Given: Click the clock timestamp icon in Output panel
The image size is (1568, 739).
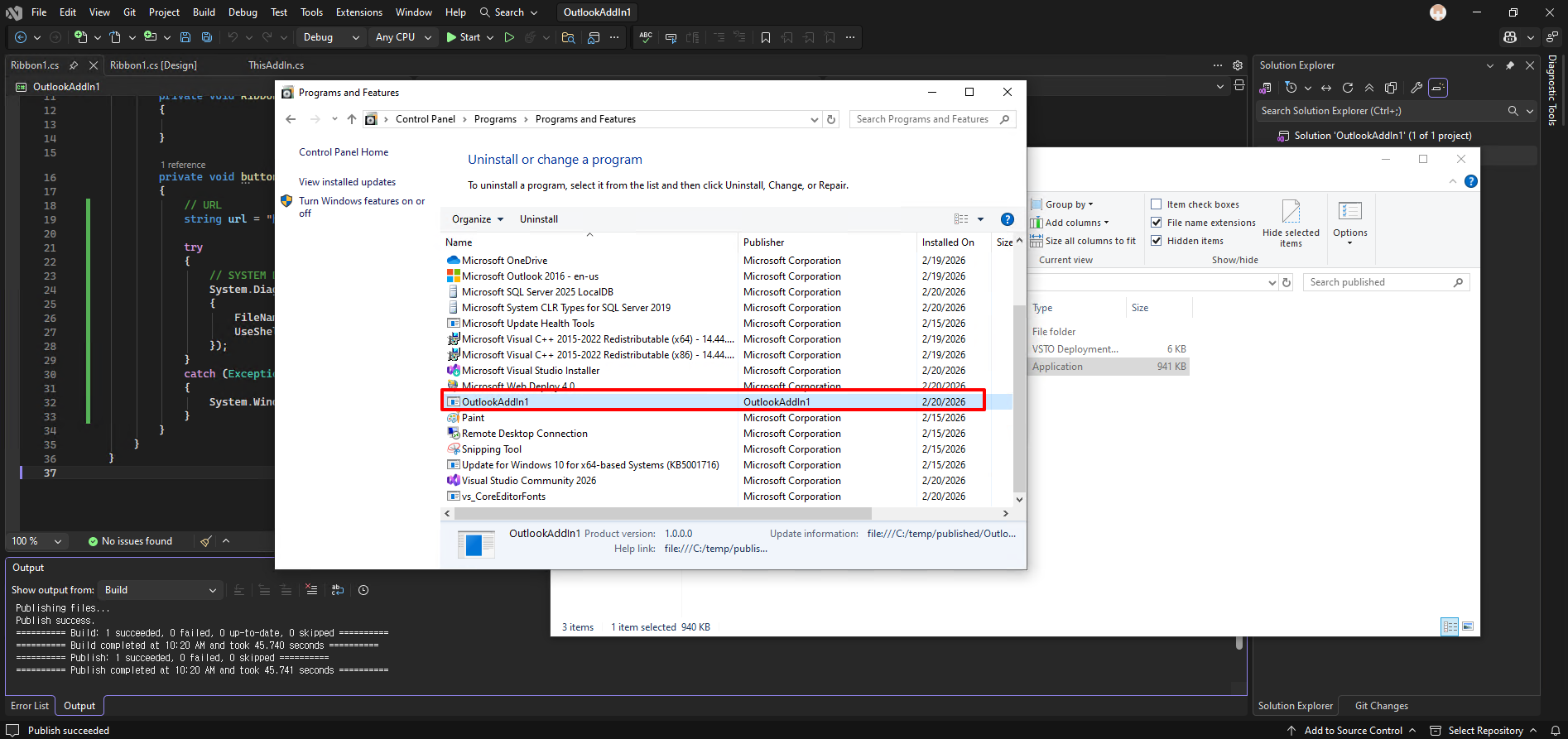Looking at the screenshot, I should 363,590.
